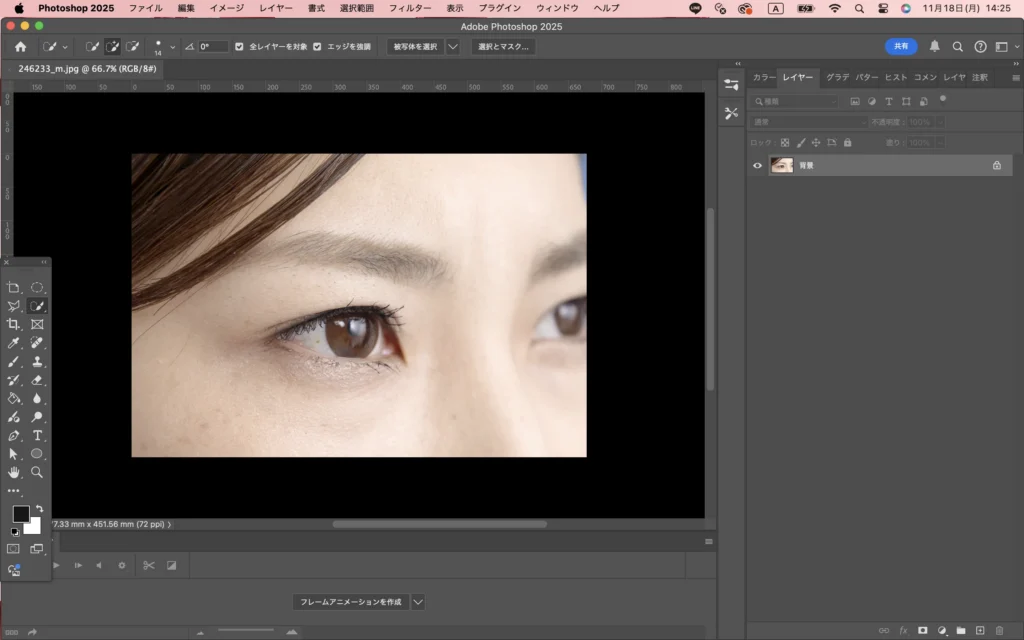This screenshot has height=640, width=1024.
Task: Select the Clone Stamp tool
Action: point(37,362)
